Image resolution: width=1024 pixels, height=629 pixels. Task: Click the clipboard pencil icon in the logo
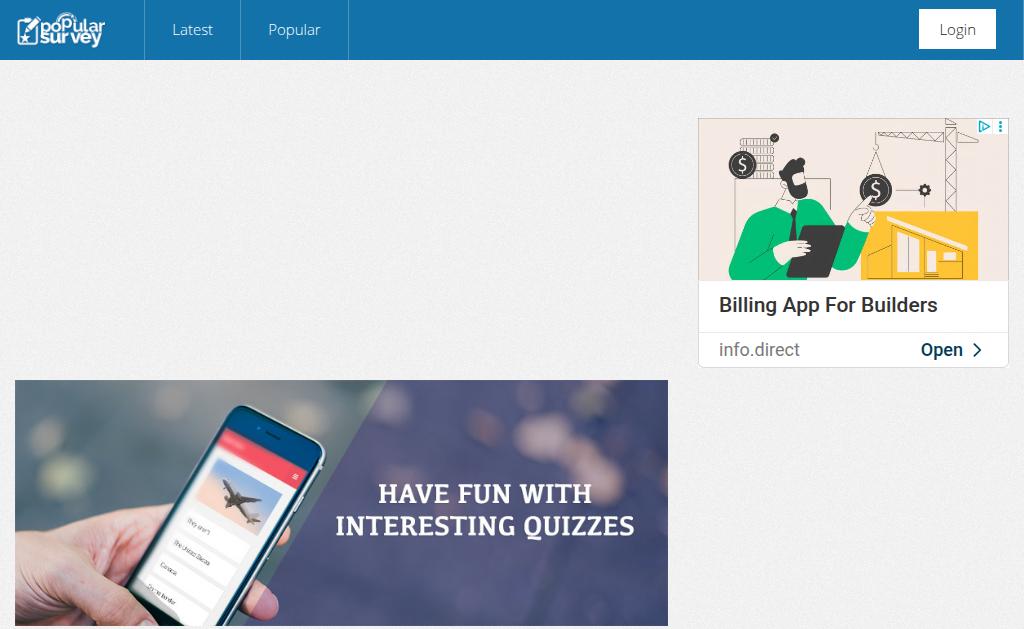point(29,31)
